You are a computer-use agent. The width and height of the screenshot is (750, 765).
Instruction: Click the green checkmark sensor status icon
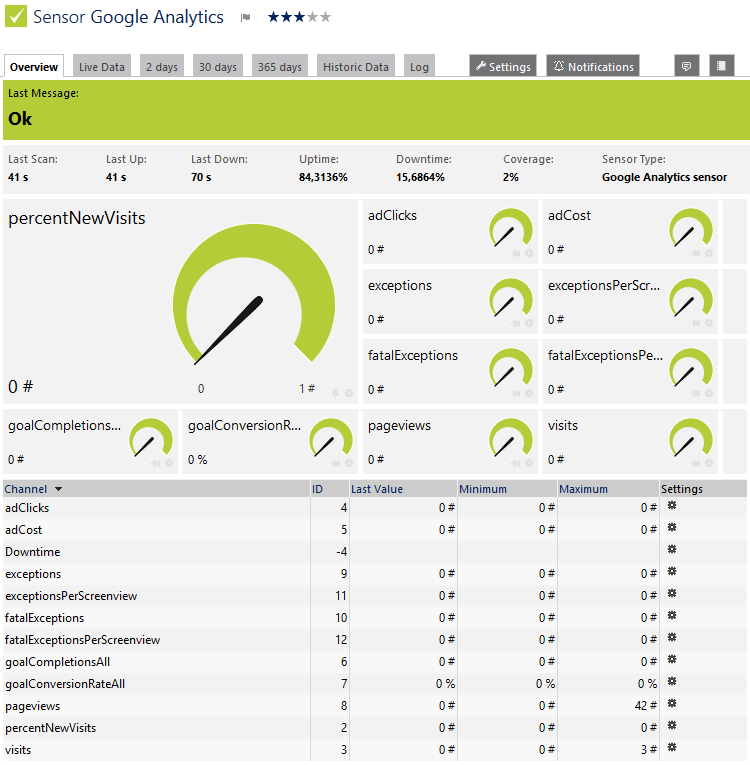(x=16, y=16)
